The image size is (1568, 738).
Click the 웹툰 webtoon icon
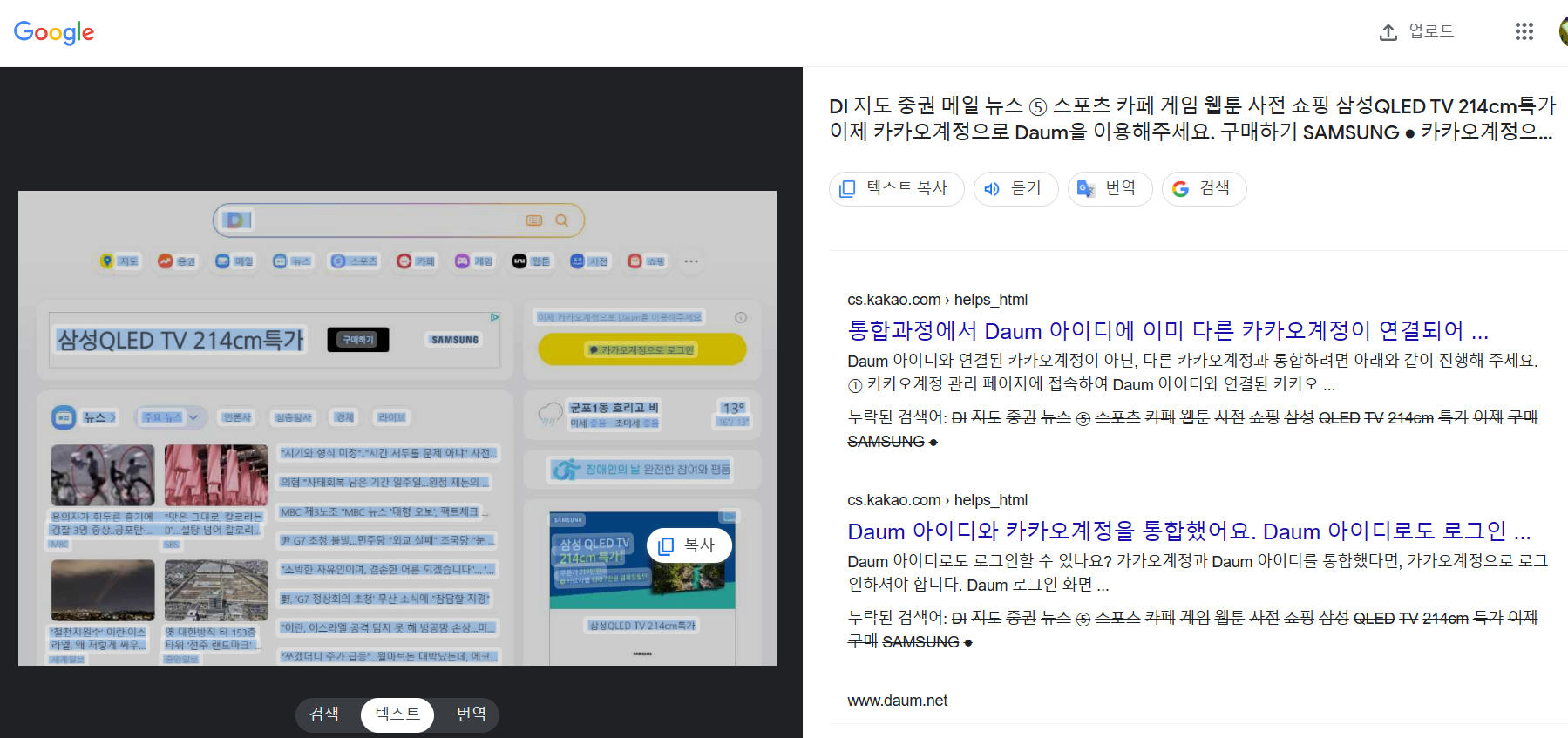tap(519, 261)
